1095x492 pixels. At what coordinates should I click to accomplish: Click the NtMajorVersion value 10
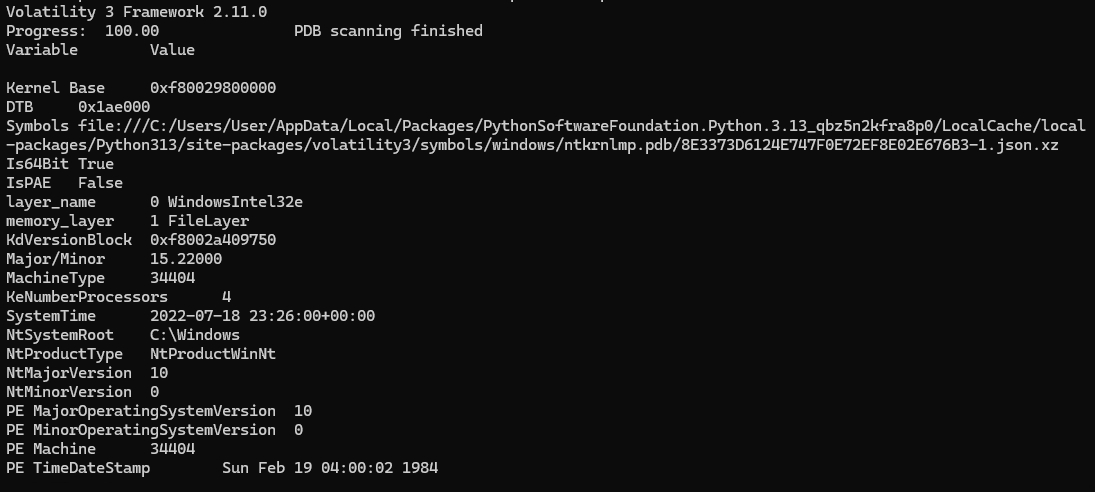point(159,373)
